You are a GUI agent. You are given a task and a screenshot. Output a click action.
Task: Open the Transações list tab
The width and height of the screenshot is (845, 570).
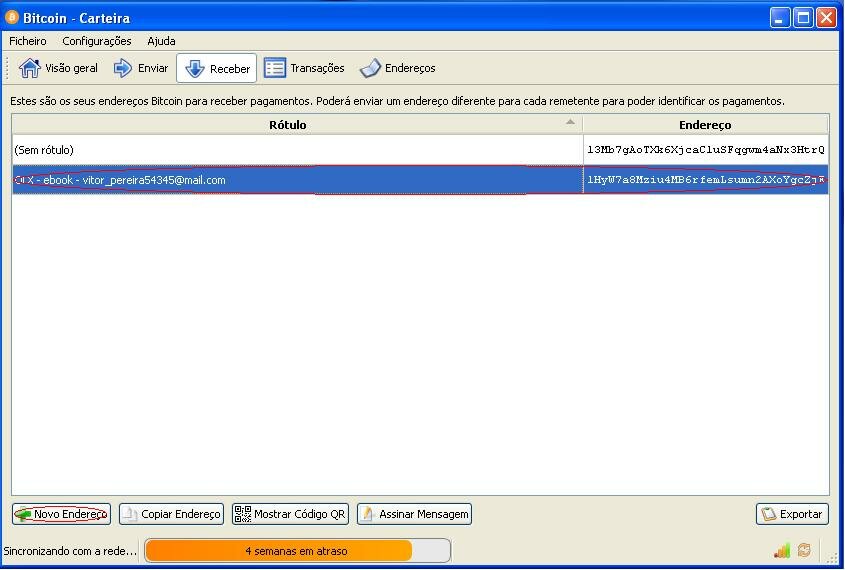point(304,68)
